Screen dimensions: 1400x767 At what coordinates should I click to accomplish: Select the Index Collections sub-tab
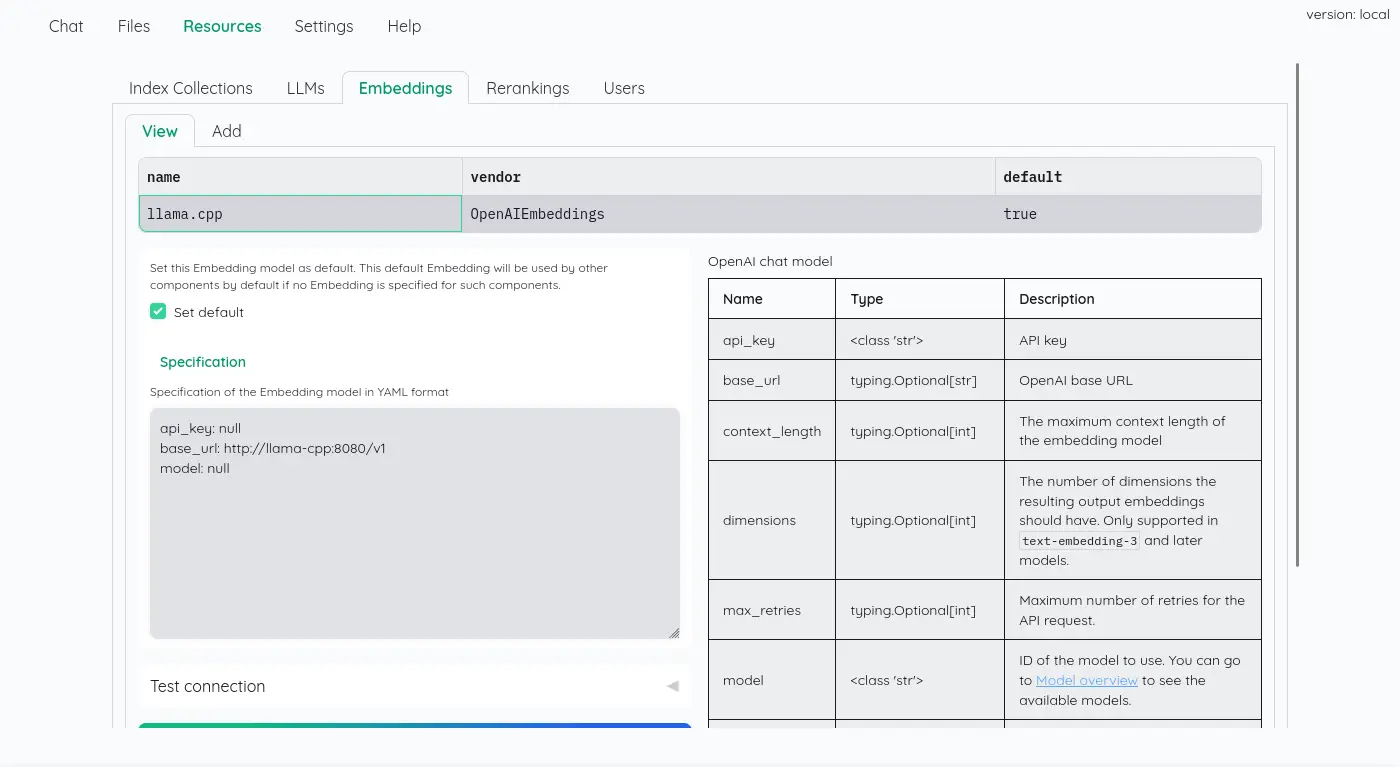(x=190, y=88)
